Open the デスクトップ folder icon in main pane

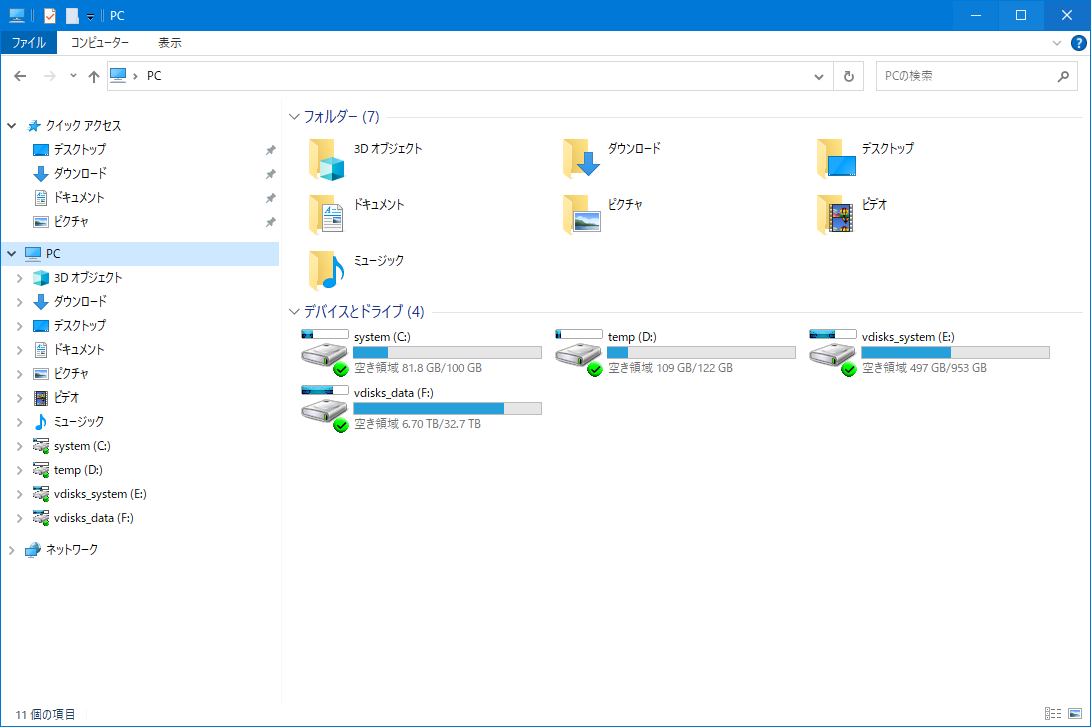tap(836, 158)
